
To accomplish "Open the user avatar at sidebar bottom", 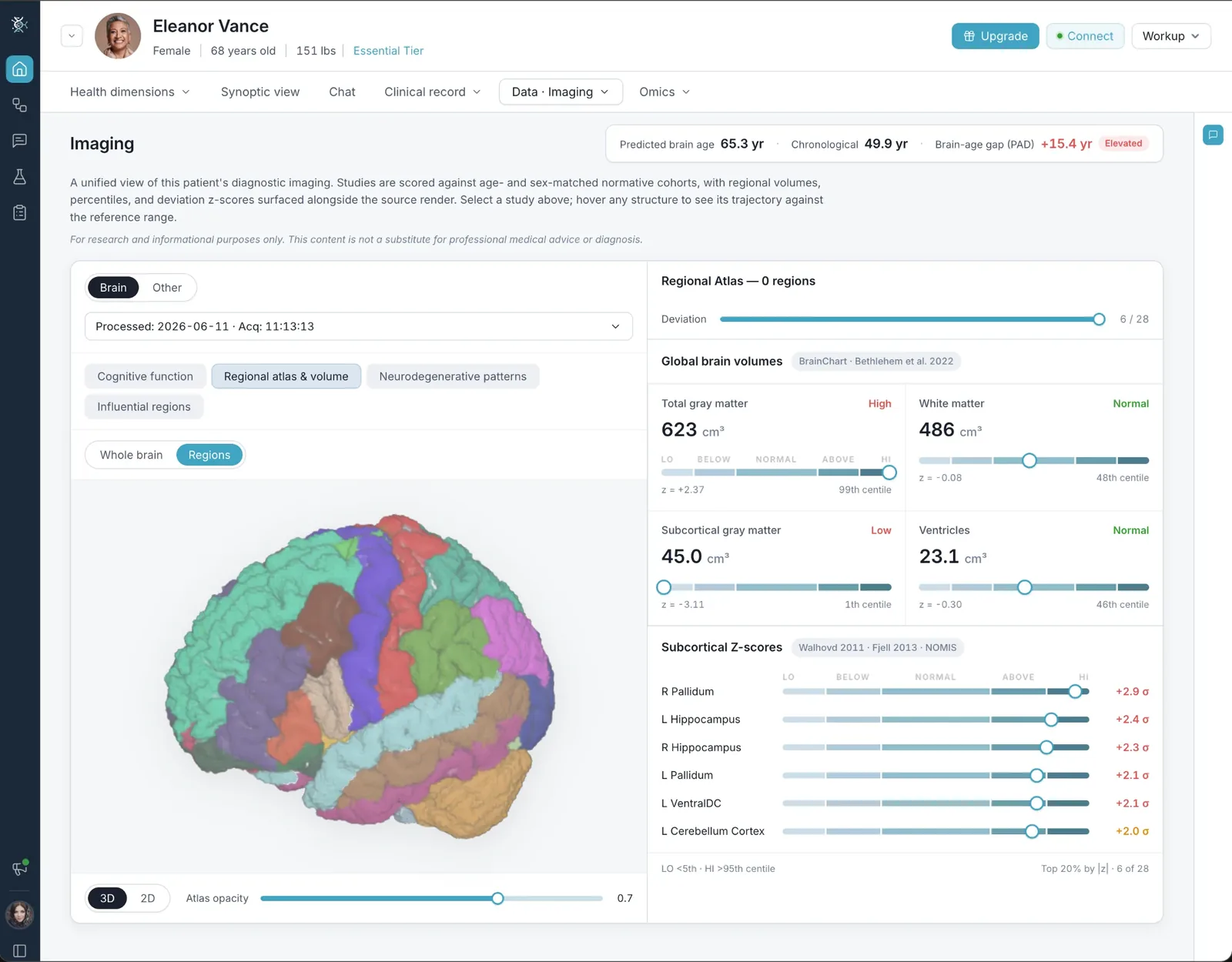I will 20,914.
